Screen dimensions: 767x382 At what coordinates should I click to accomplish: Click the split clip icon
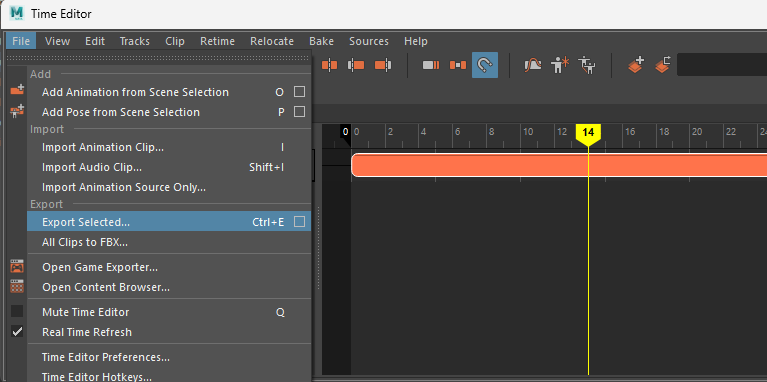(330, 65)
